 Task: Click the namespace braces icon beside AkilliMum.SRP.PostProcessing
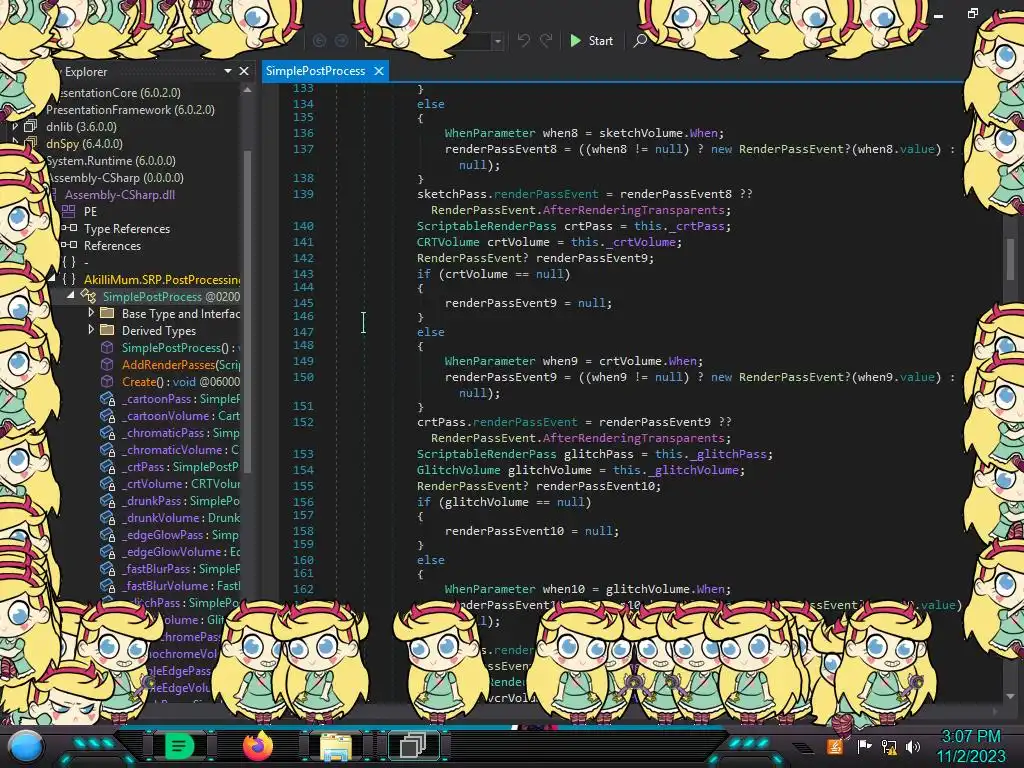coord(69,279)
